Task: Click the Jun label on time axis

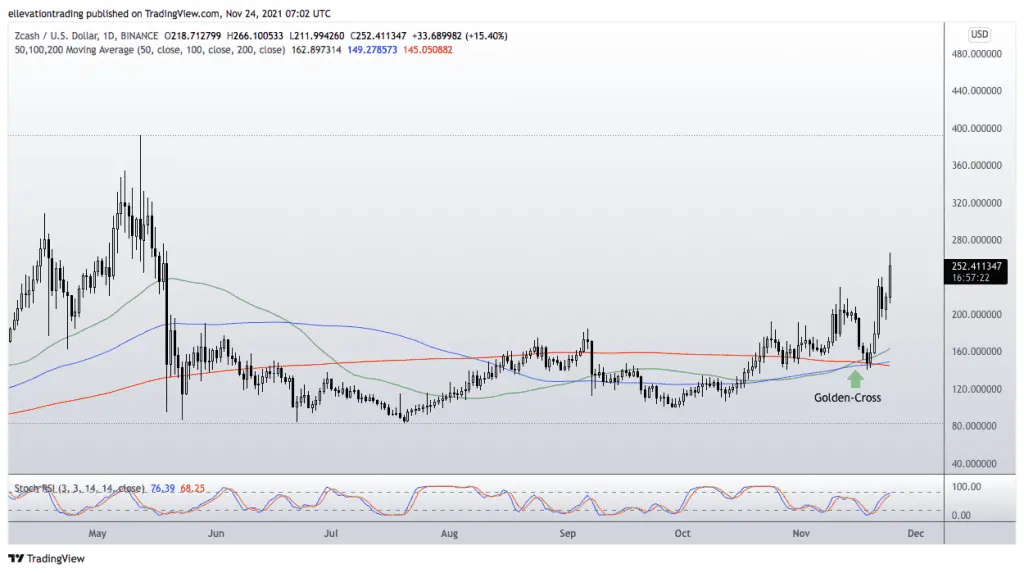Action: click(x=216, y=533)
